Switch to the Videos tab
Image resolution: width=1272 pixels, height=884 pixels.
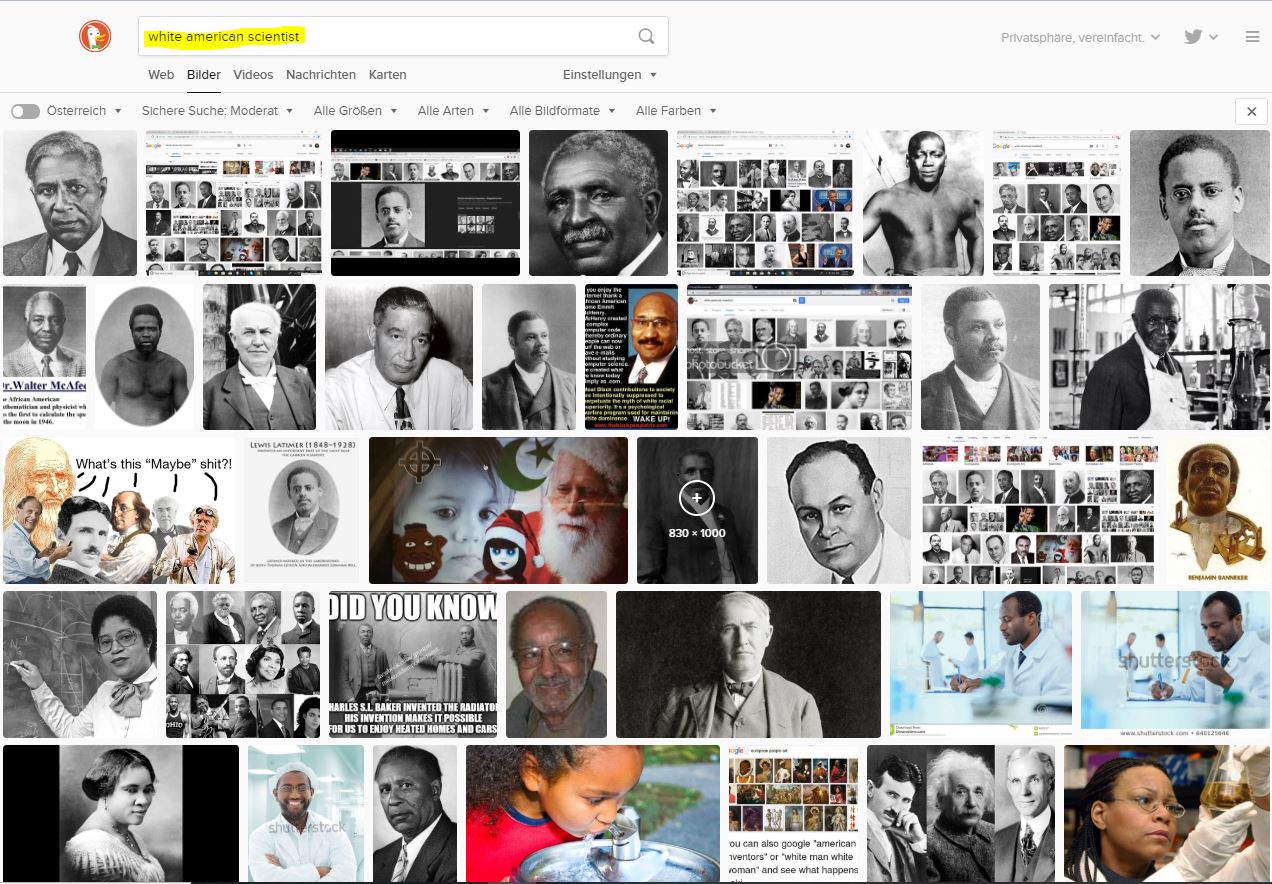pyautogui.click(x=253, y=75)
